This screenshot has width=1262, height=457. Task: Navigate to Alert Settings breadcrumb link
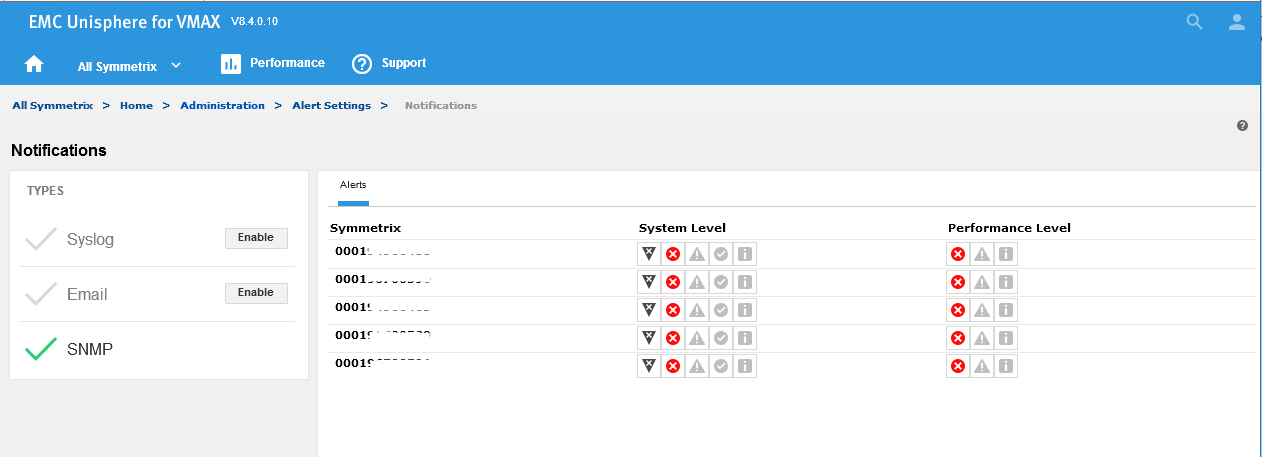click(x=331, y=105)
